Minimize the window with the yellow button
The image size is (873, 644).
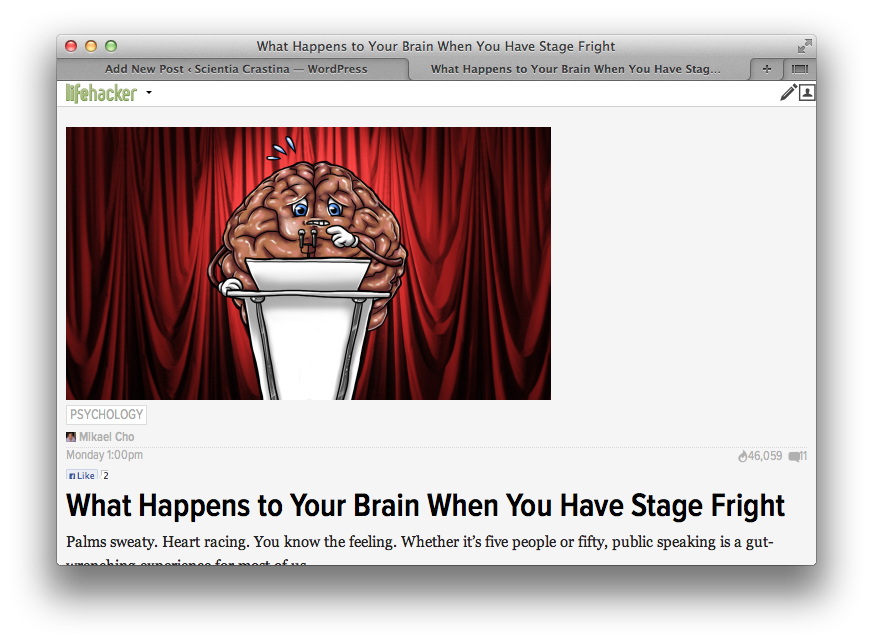tap(91, 46)
